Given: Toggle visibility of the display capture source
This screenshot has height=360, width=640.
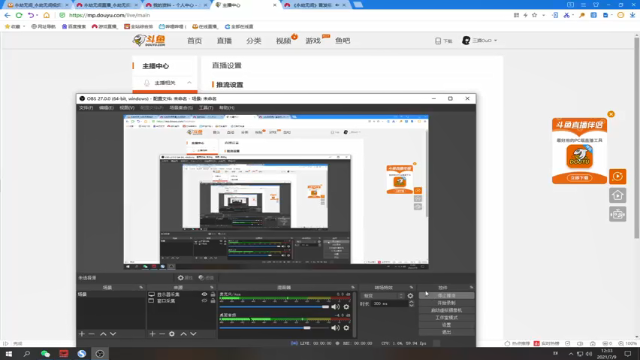Looking at the screenshot, I should [204, 294].
